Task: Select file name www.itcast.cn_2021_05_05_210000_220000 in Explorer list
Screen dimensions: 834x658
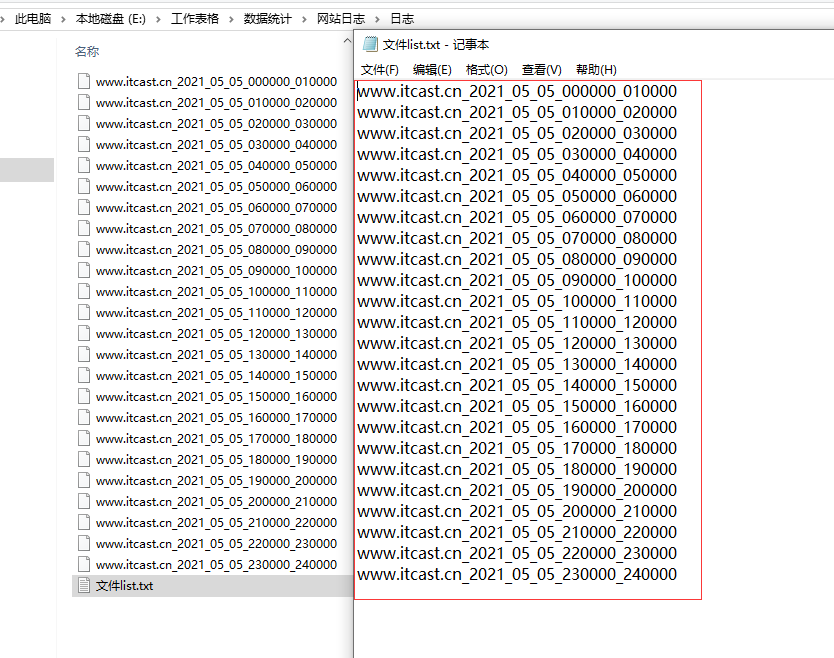Action: pyautogui.click(x=216, y=522)
